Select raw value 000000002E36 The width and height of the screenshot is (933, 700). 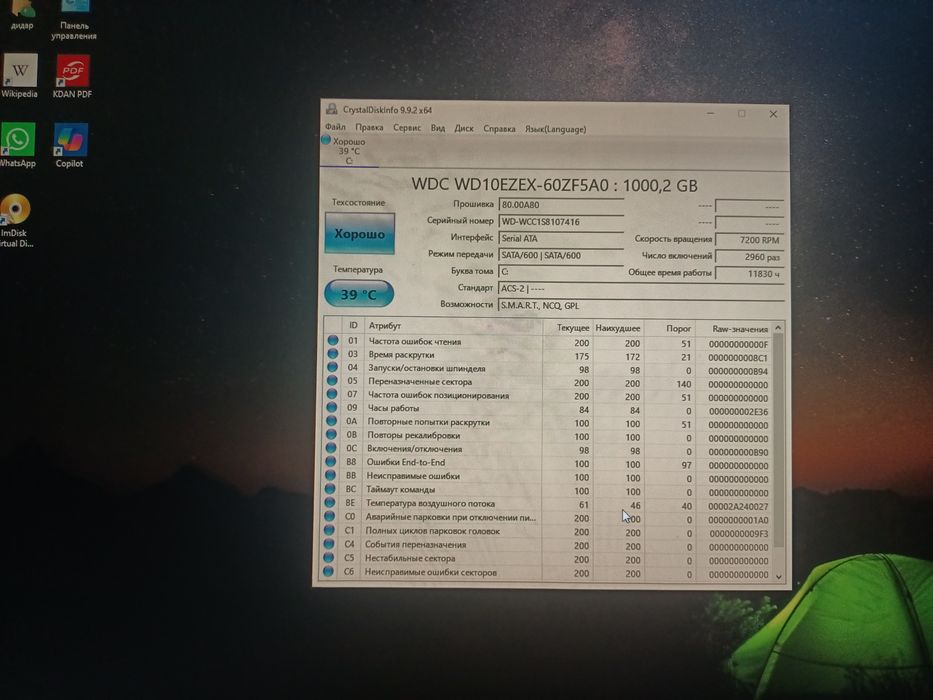tap(738, 411)
